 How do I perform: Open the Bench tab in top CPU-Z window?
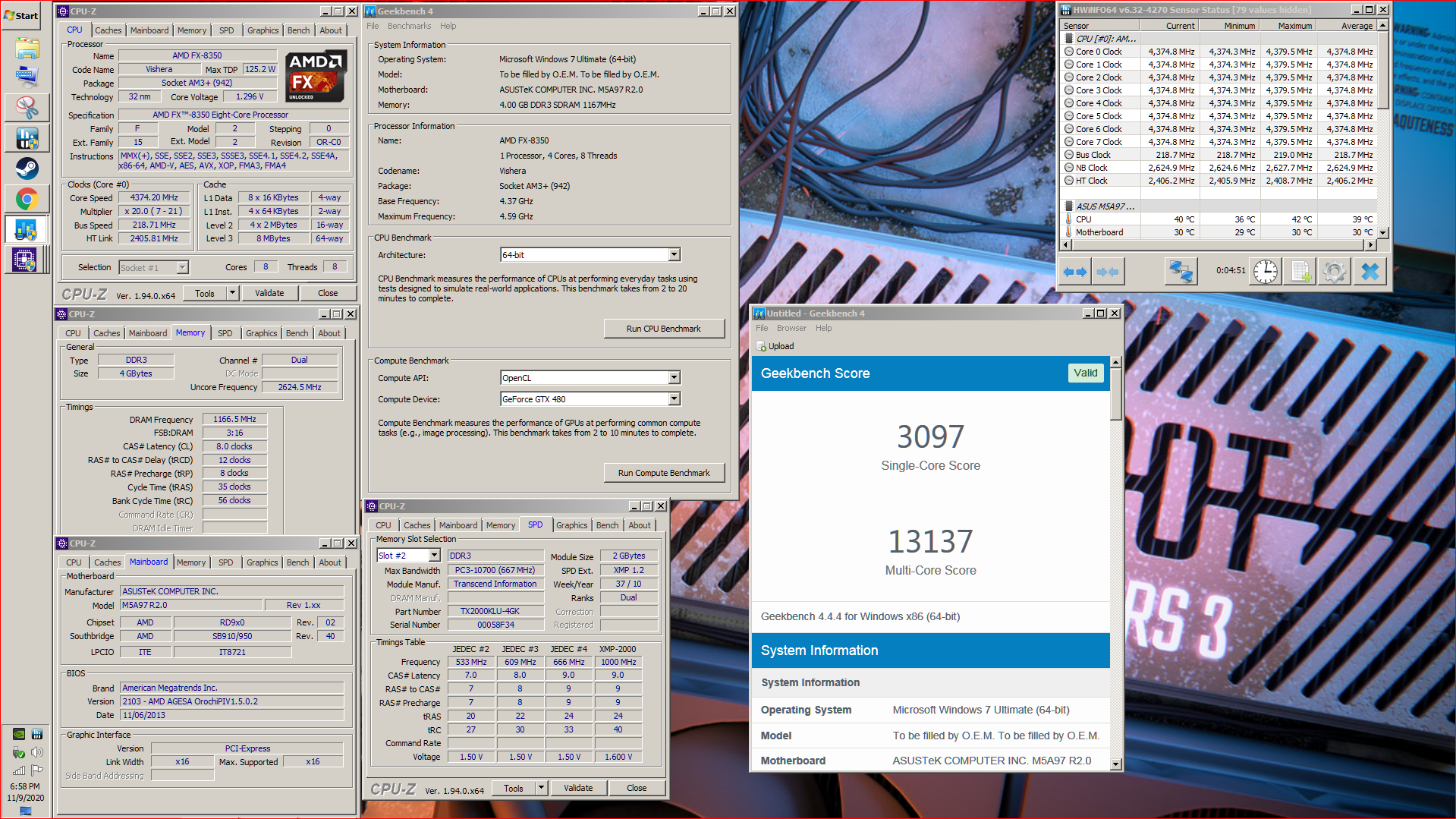tap(298, 30)
